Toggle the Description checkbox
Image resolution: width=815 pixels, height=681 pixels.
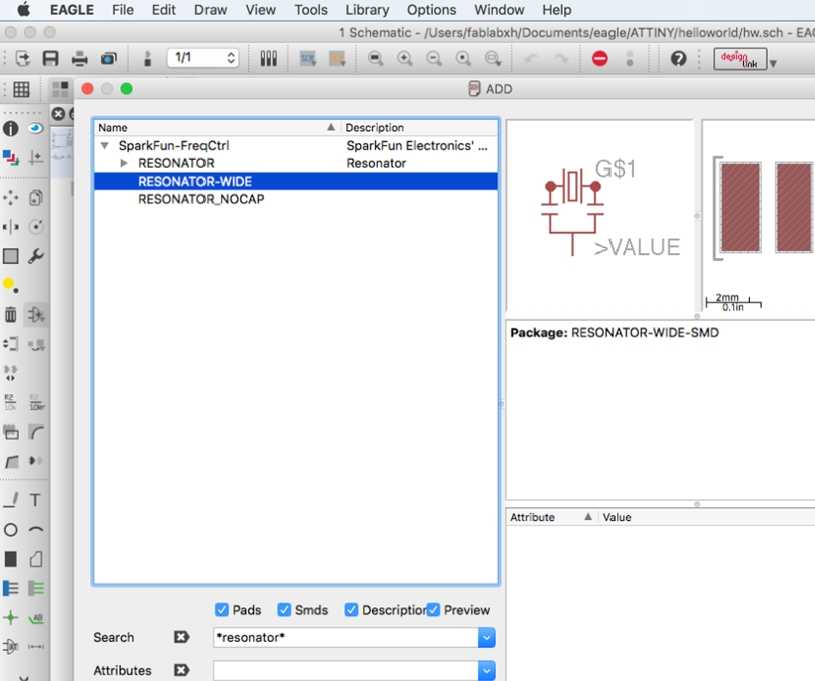pyautogui.click(x=351, y=610)
